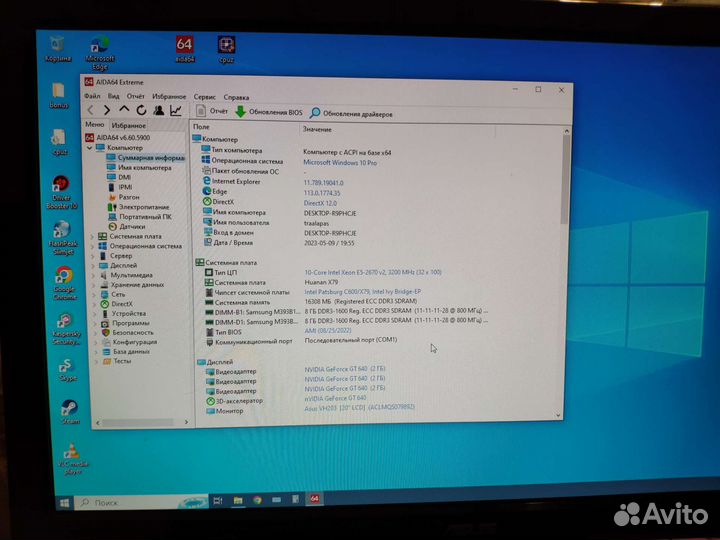Image resolution: width=720 pixels, height=540 pixels.
Task: Click the right pane vertical scrollbar
Action: pyautogui.click(x=565, y=260)
